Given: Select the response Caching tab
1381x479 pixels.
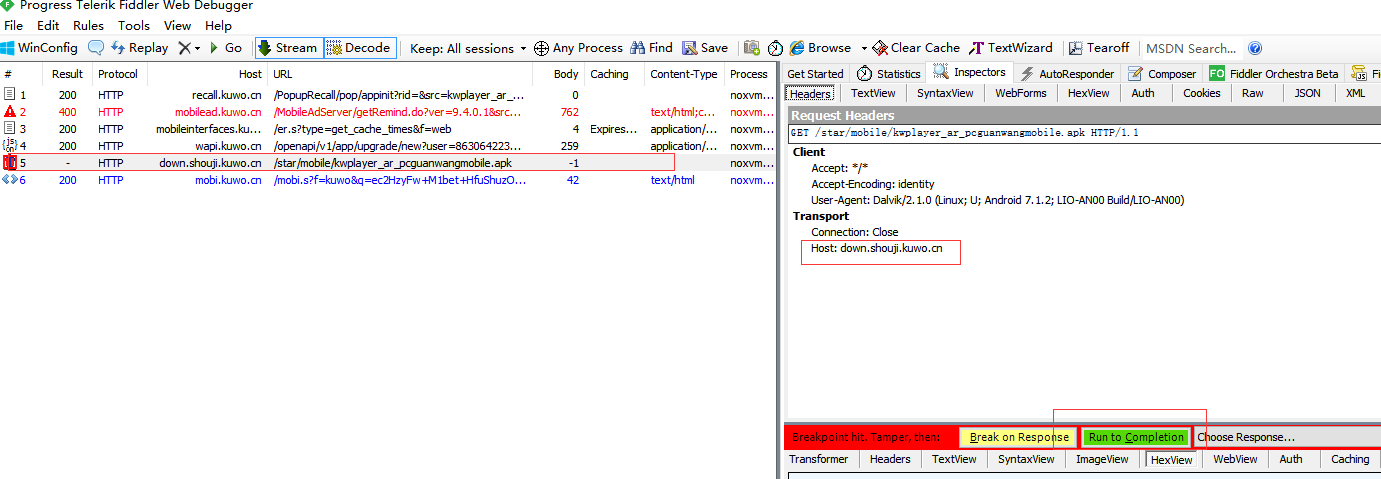Looking at the screenshot, I should coord(1350,459).
